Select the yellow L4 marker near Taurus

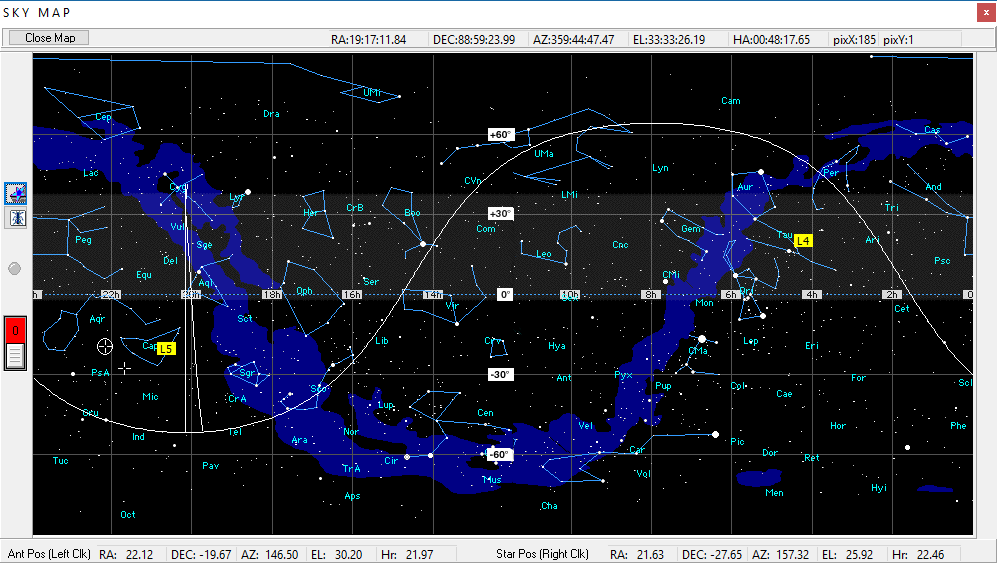[803, 241]
